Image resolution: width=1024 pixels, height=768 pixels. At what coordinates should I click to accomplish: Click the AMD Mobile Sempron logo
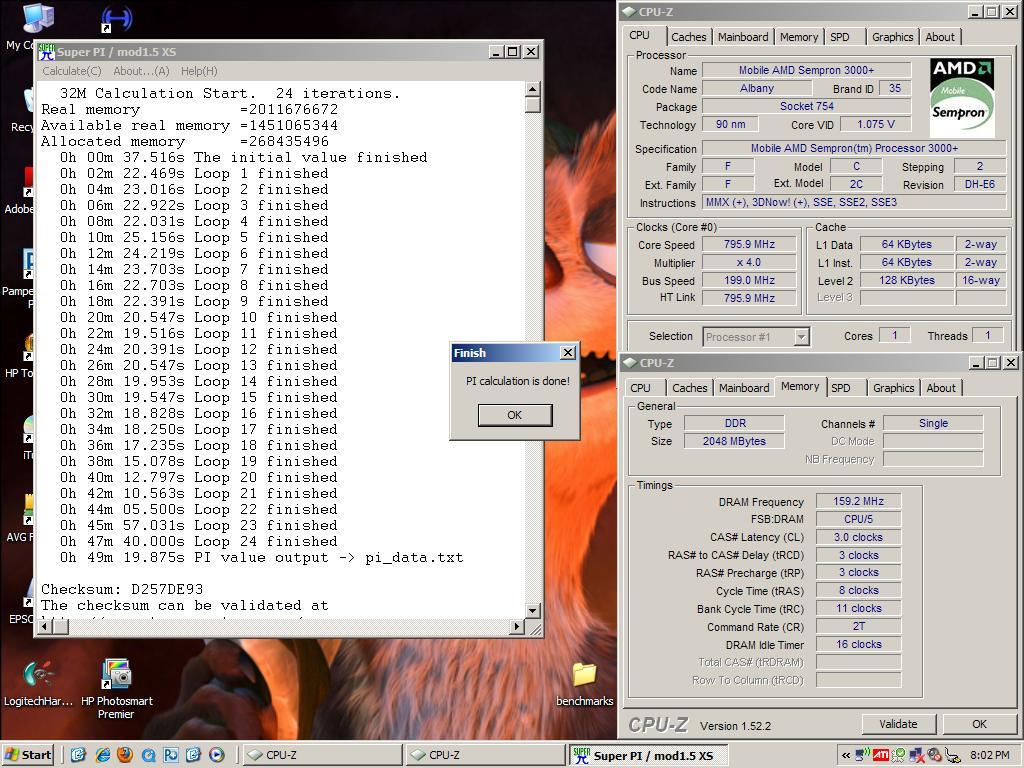(962, 97)
